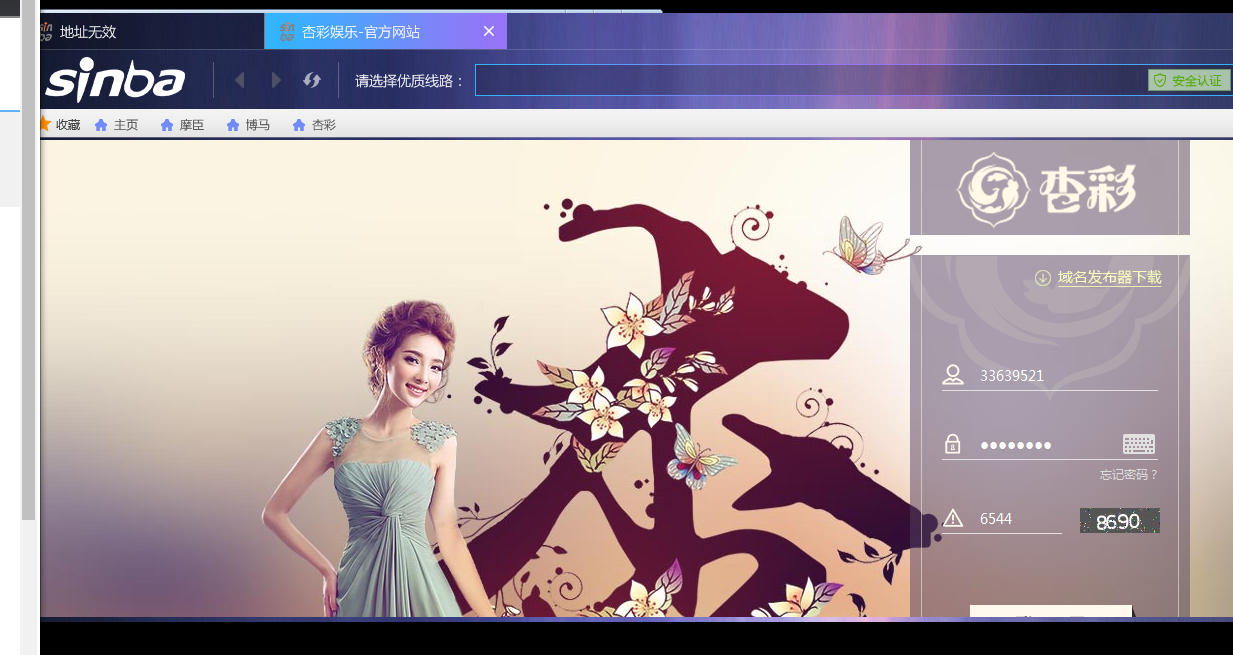Screen dimensions: 1233x655
Task: Click the padlock icon beside the password
Action: pos(951,444)
